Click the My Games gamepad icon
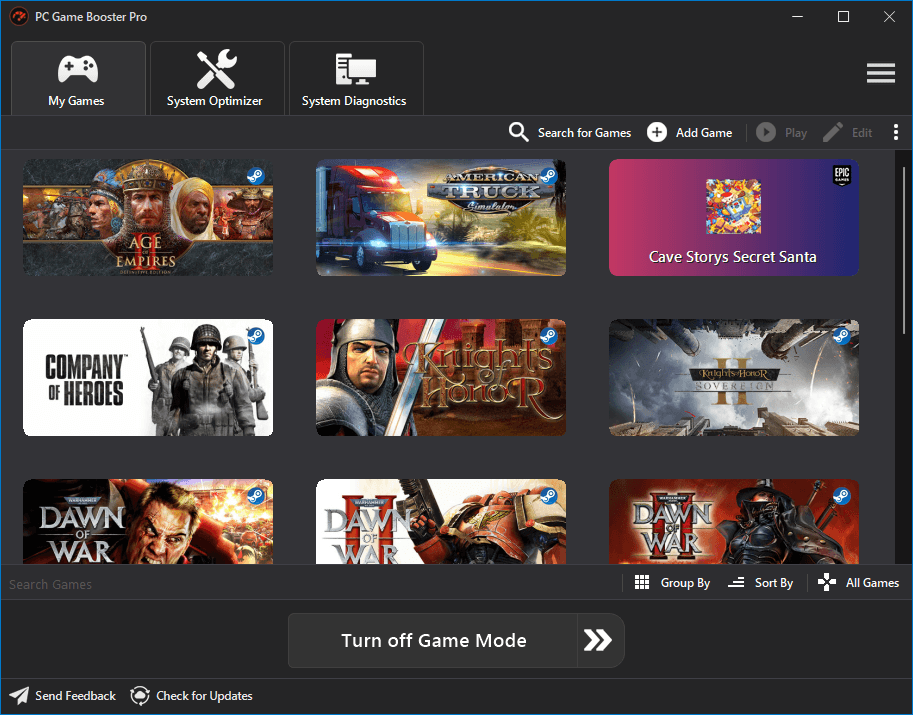This screenshot has width=913, height=715. coord(78,69)
